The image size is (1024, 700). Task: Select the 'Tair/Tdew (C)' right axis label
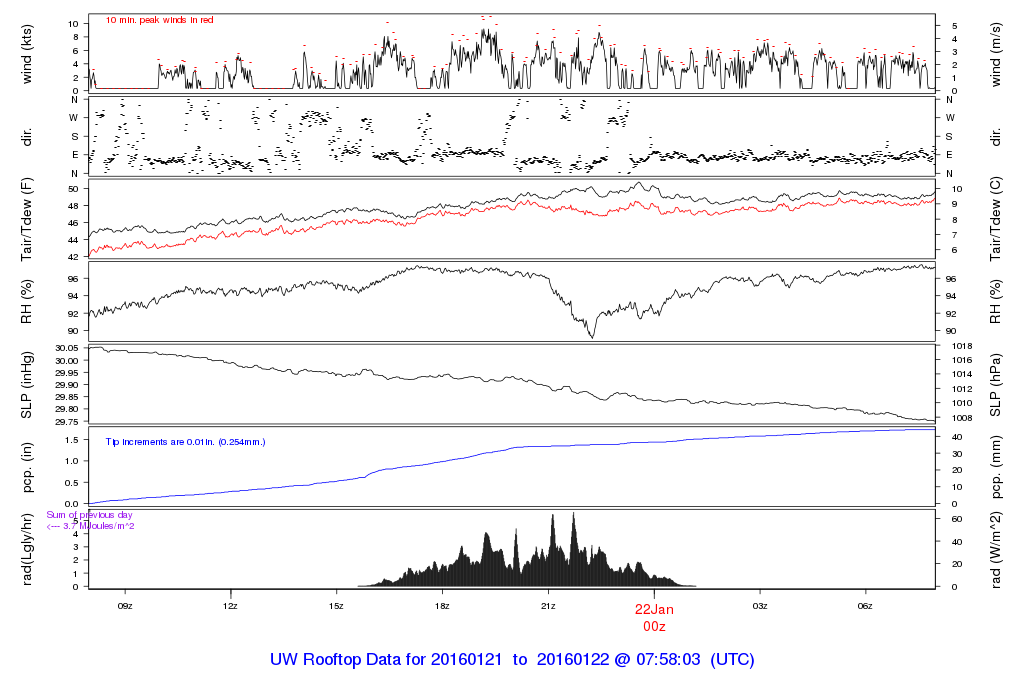pyautogui.click(x=995, y=219)
